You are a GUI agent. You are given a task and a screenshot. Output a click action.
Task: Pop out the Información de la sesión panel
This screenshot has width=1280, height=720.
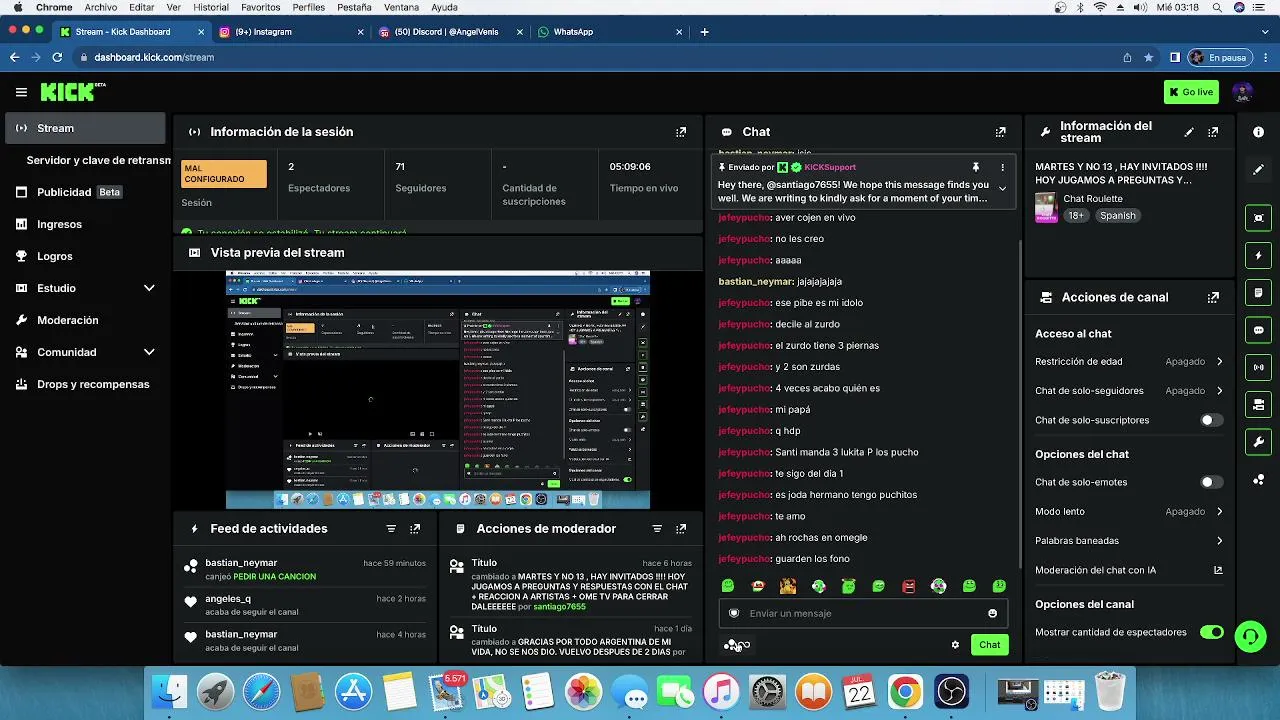tap(681, 132)
